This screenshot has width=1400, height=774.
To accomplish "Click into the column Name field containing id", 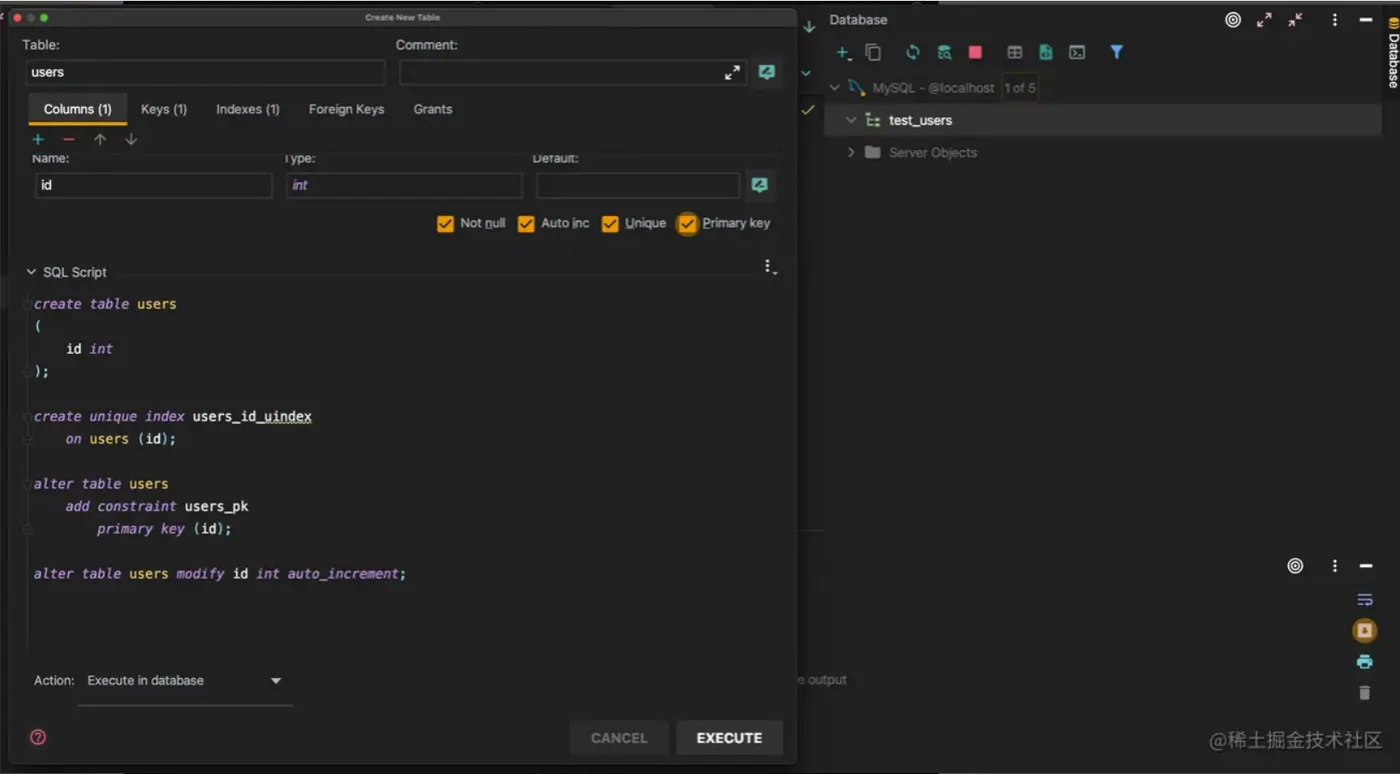I will [154, 185].
